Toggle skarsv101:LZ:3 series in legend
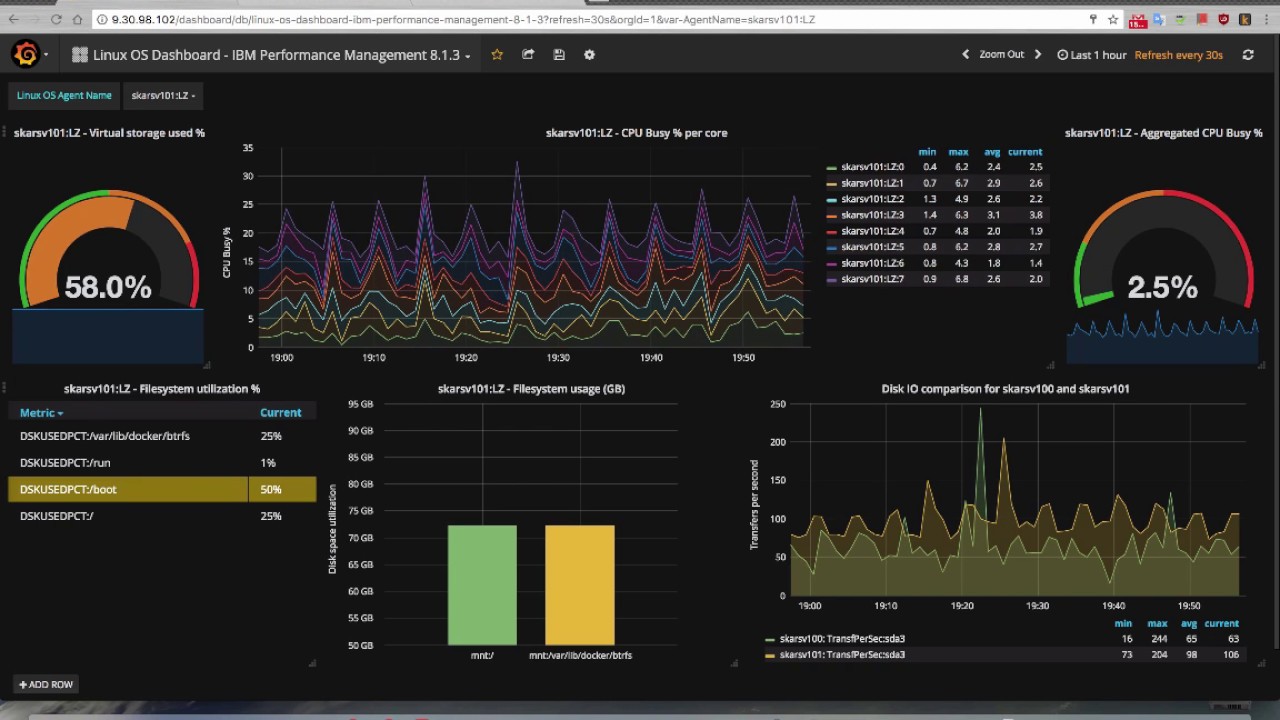Screen dimensions: 1280x720 click(872, 215)
